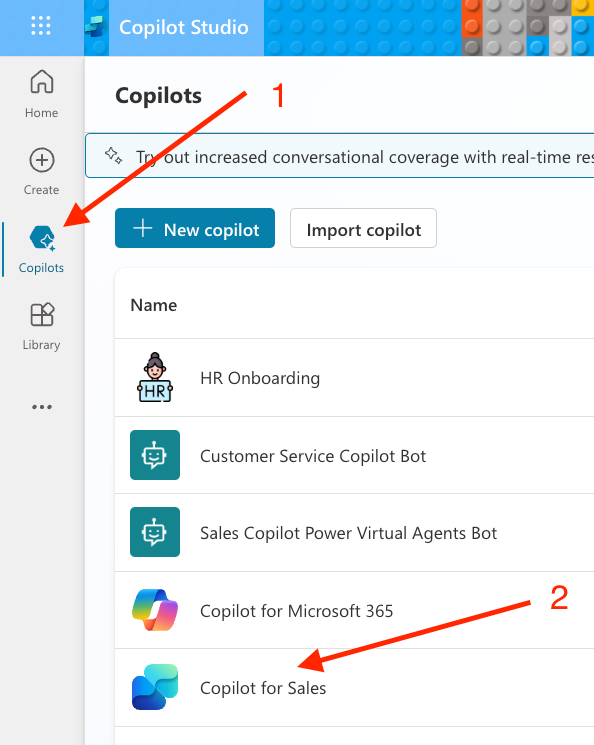This screenshot has width=594, height=745.
Task: Open the Create page from sidebar
Action: pyautogui.click(x=42, y=172)
